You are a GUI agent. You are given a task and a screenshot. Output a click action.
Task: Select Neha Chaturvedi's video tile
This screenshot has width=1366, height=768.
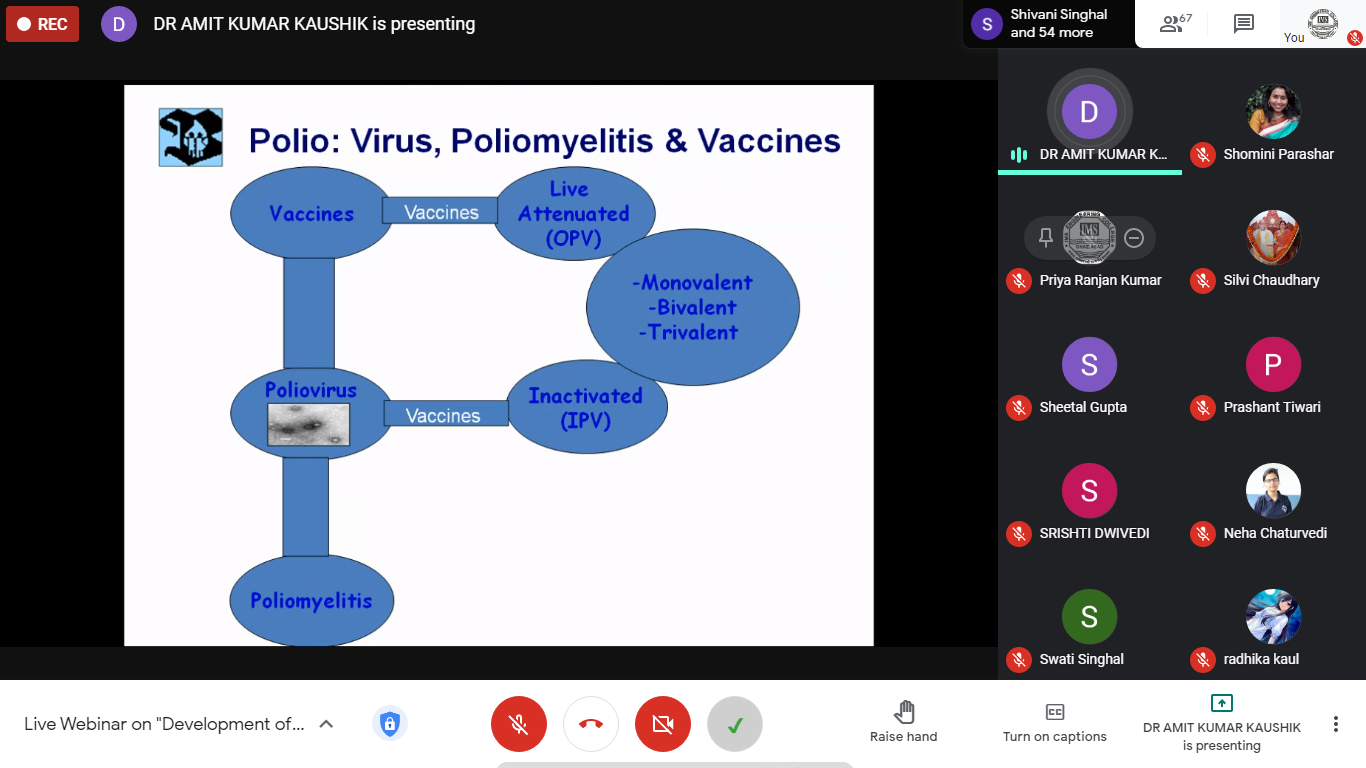tap(1272, 500)
